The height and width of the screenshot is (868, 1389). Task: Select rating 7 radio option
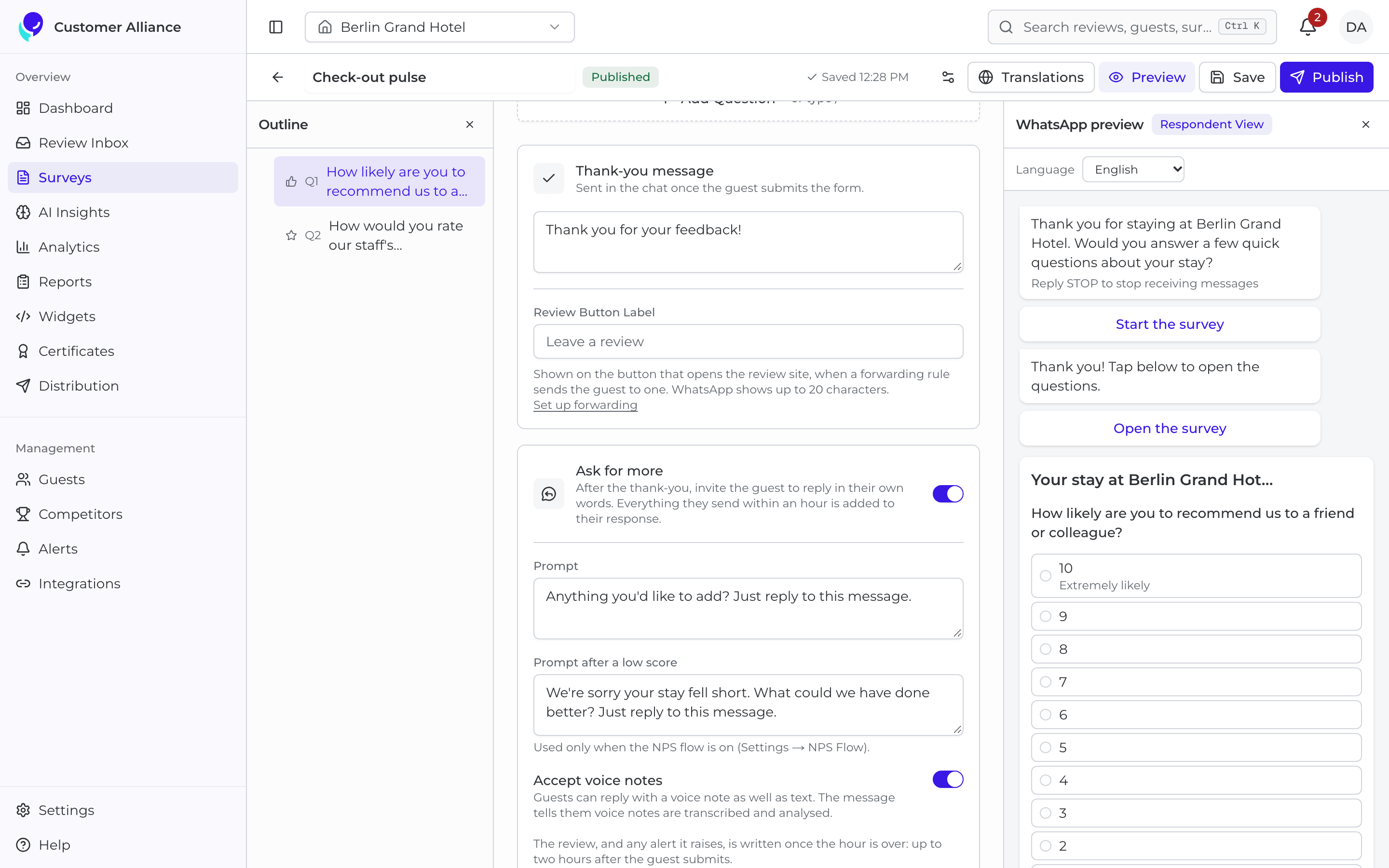(1196, 682)
